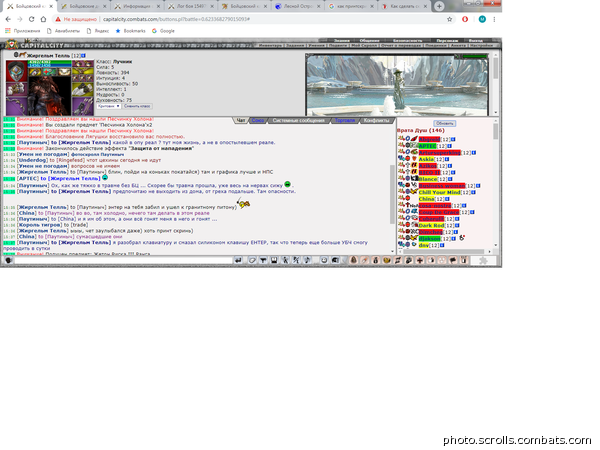Click player name Business woman in list
This screenshot has width=600, height=450.
click(442, 186)
